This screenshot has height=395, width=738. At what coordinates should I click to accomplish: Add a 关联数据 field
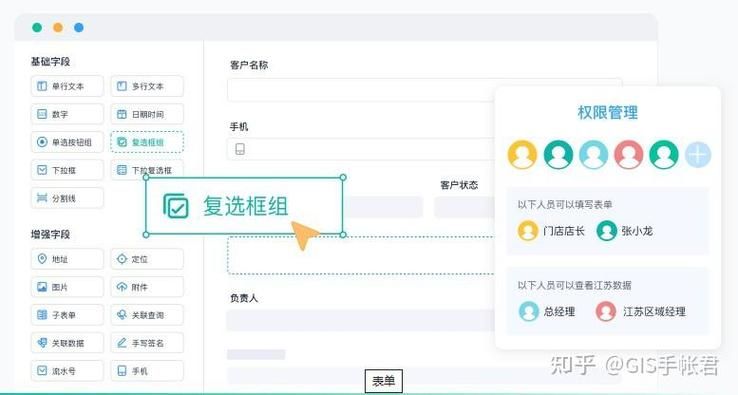click(x=67, y=343)
